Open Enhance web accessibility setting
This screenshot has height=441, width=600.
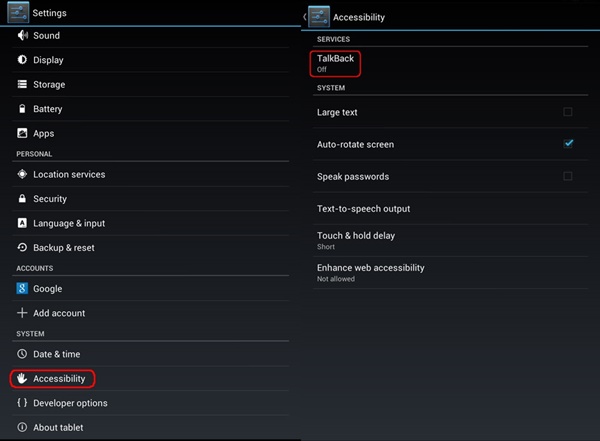450,273
